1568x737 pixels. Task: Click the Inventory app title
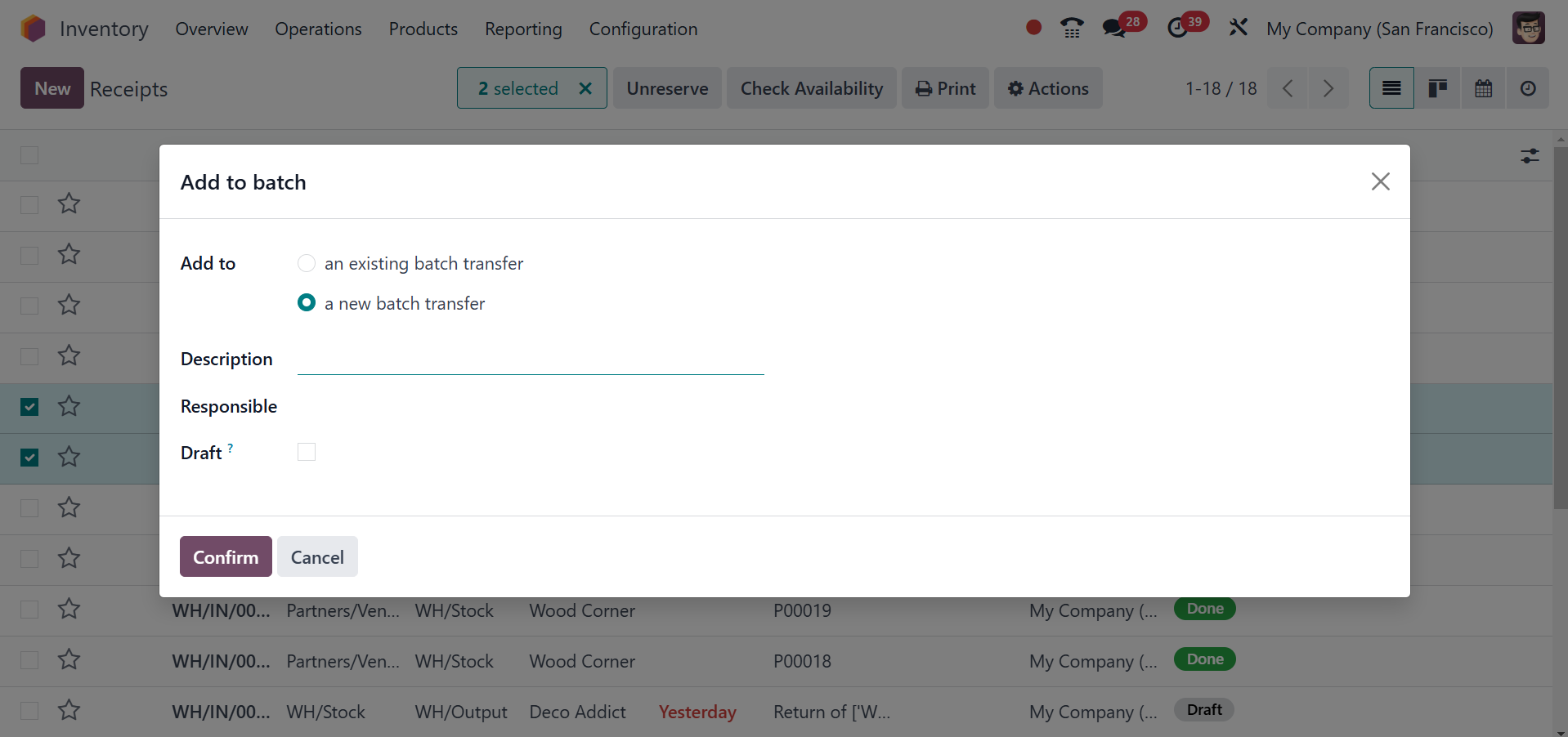coord(104,29)
